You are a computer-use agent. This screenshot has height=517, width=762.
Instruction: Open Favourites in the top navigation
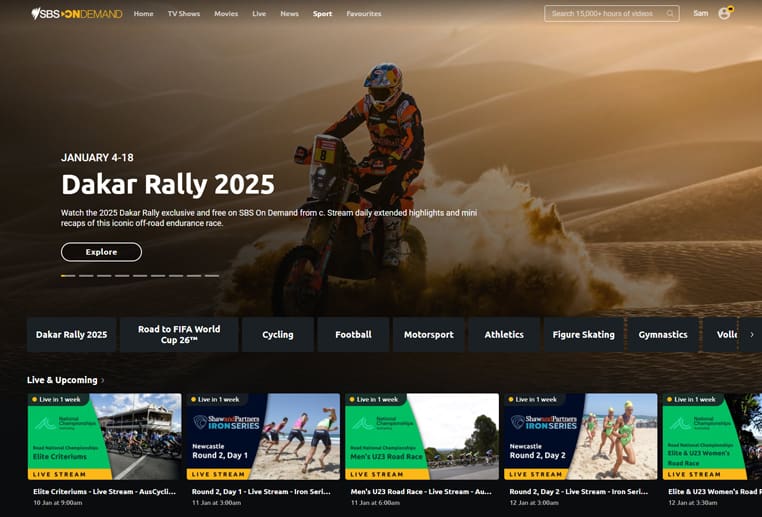(x=364, y=14)
